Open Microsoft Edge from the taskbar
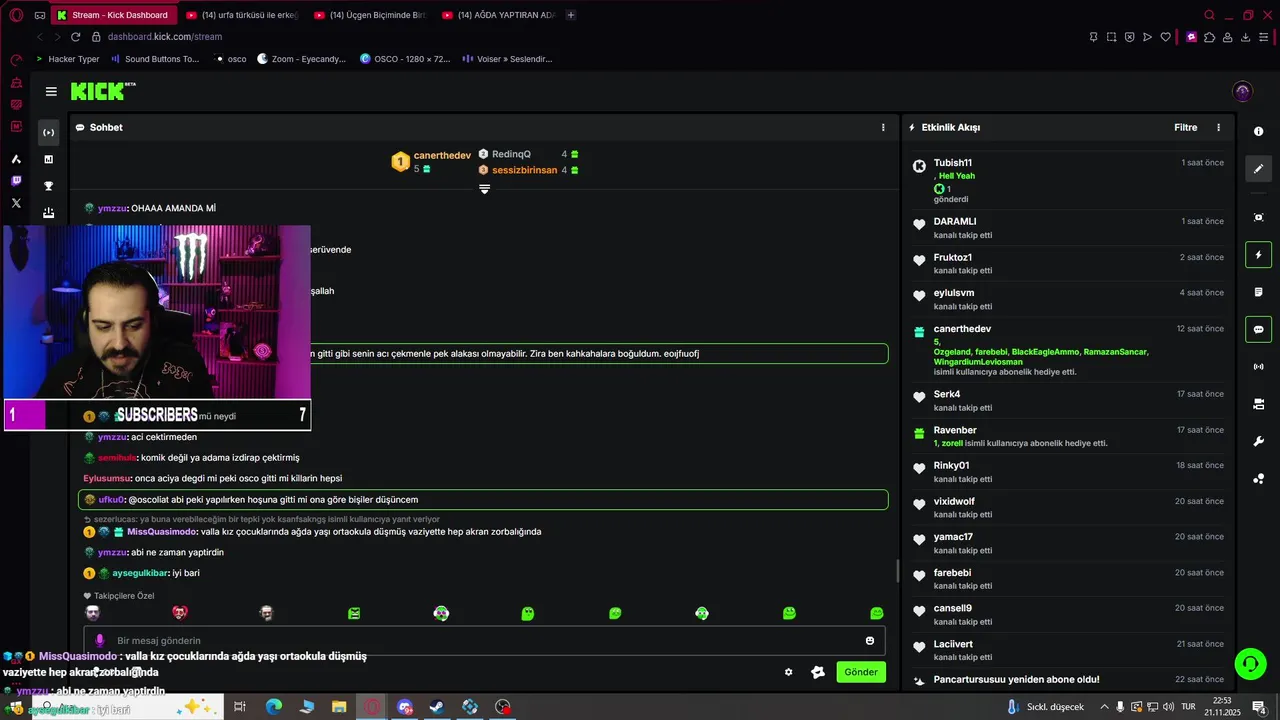The image size is (1280, 720). pos(273,707)
